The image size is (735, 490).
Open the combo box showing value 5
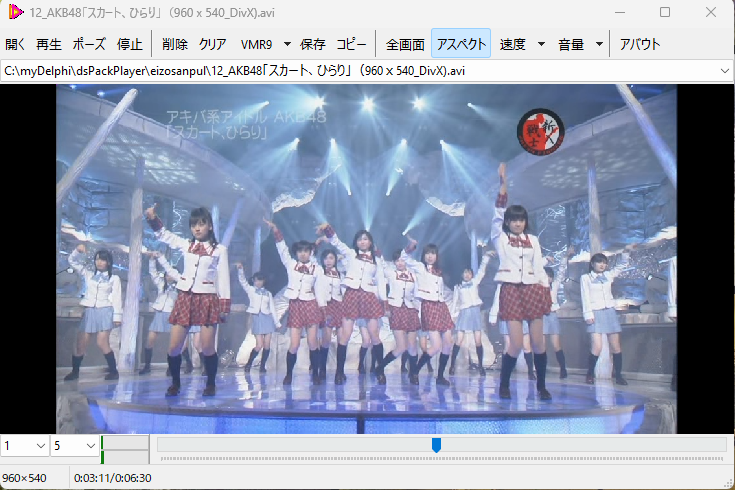point(89,445)
